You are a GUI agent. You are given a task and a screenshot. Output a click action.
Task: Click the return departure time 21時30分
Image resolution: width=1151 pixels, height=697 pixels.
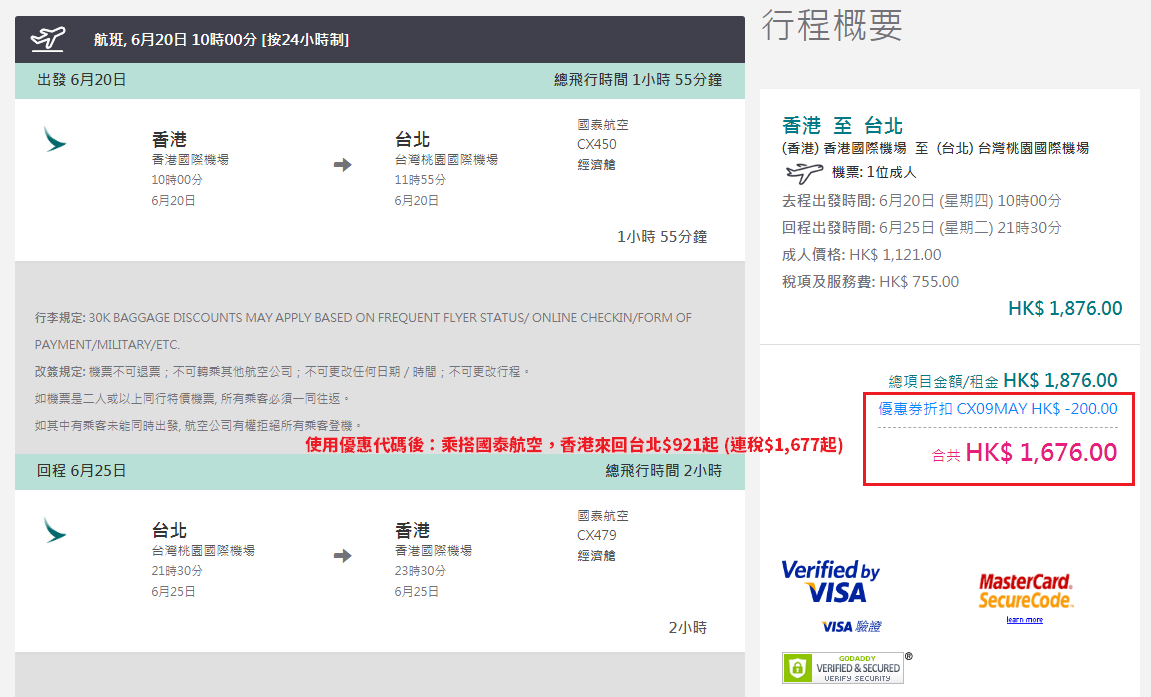[x=177, y=571]
